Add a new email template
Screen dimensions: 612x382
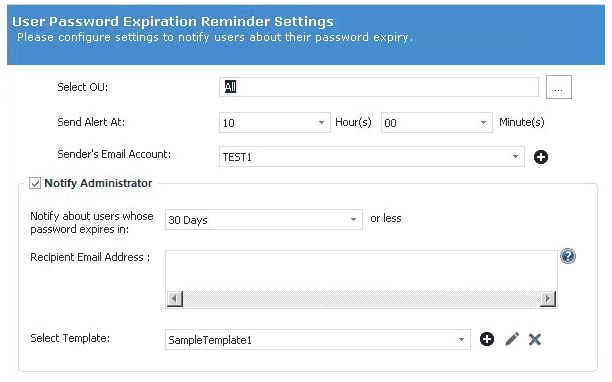click(486, 339)
